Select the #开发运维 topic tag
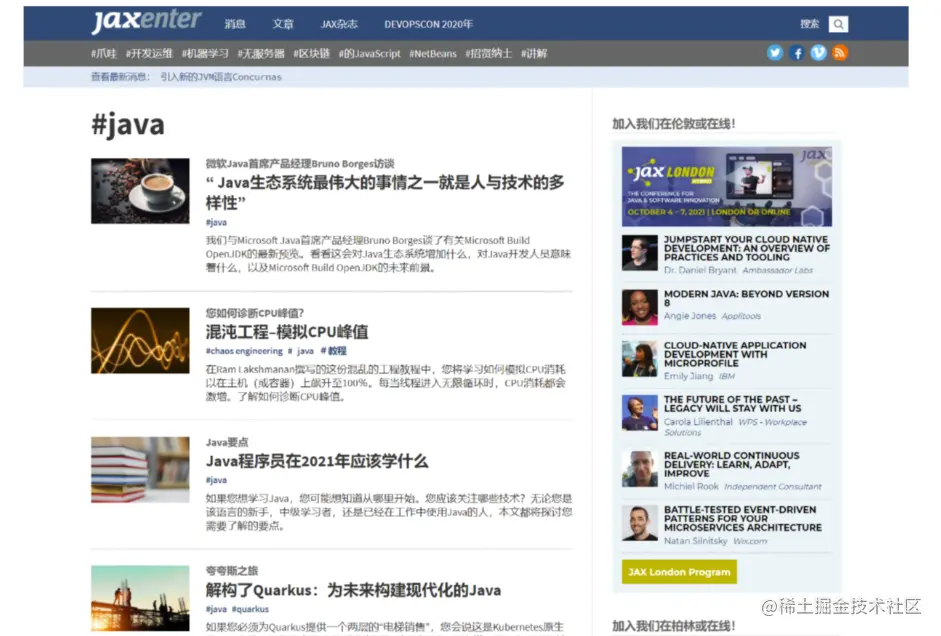The width and height of the screenshot is (941, 636). pyautogui.click(x=149, y=53)
